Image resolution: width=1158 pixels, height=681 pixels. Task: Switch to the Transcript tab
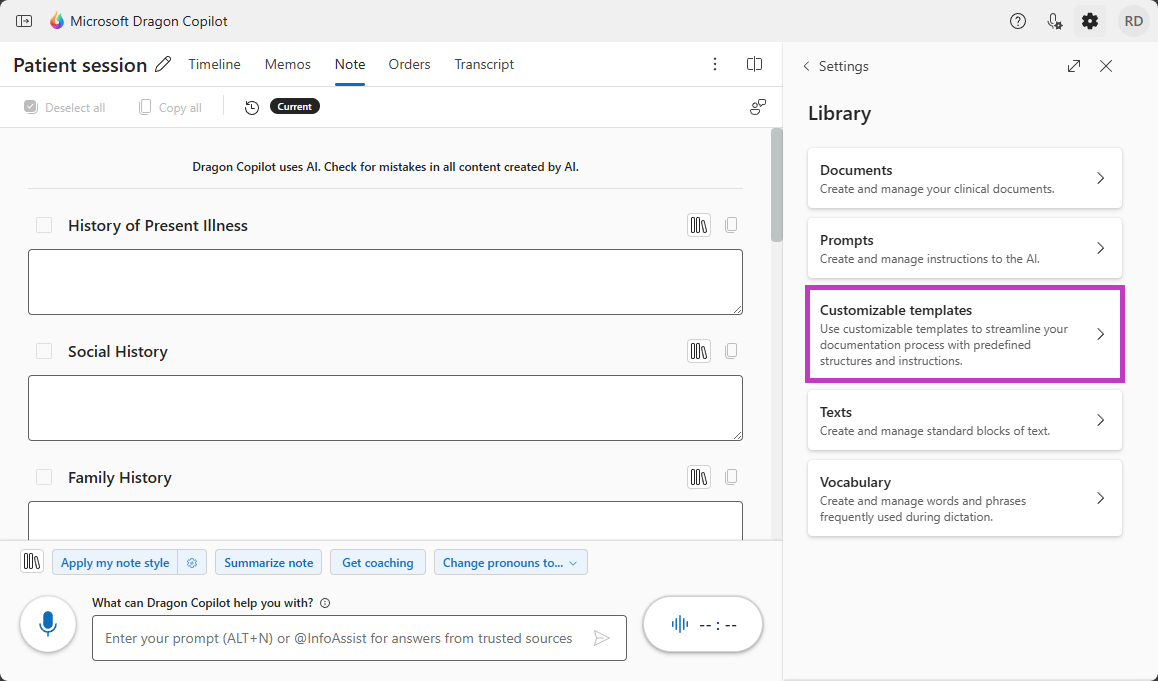coord(484,64)
